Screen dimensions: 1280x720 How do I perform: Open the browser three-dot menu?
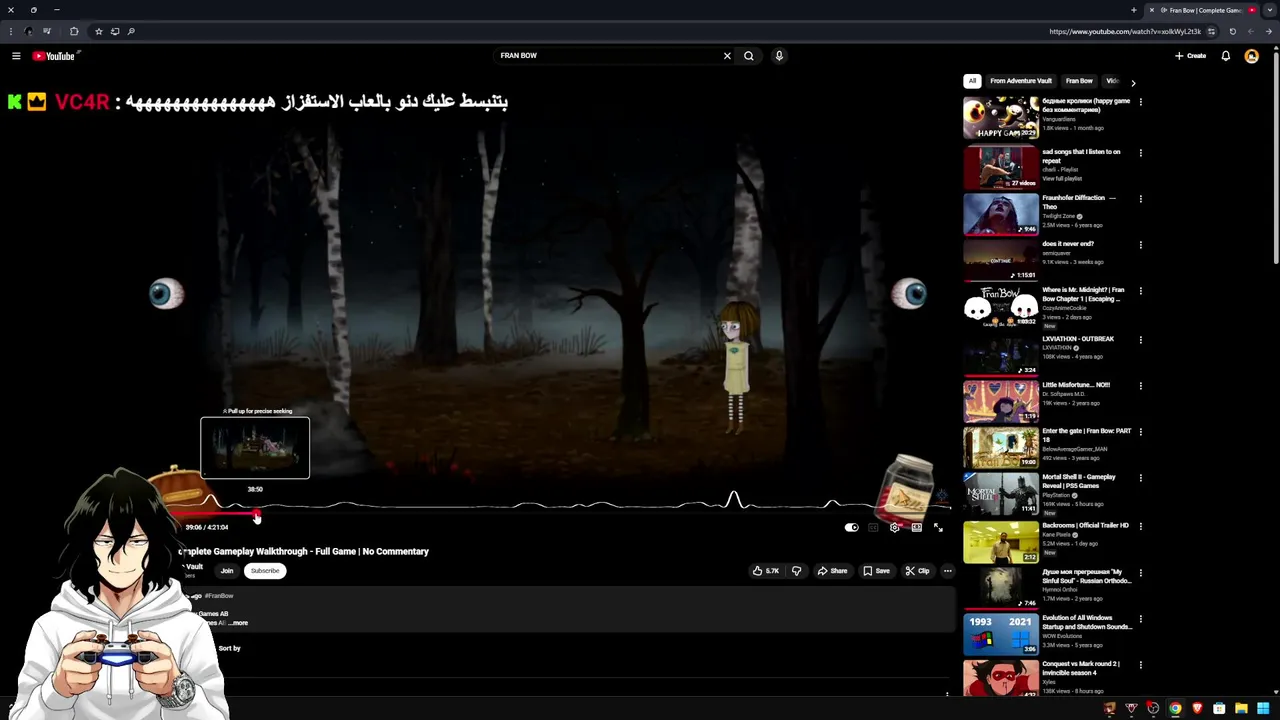[10, 31]
